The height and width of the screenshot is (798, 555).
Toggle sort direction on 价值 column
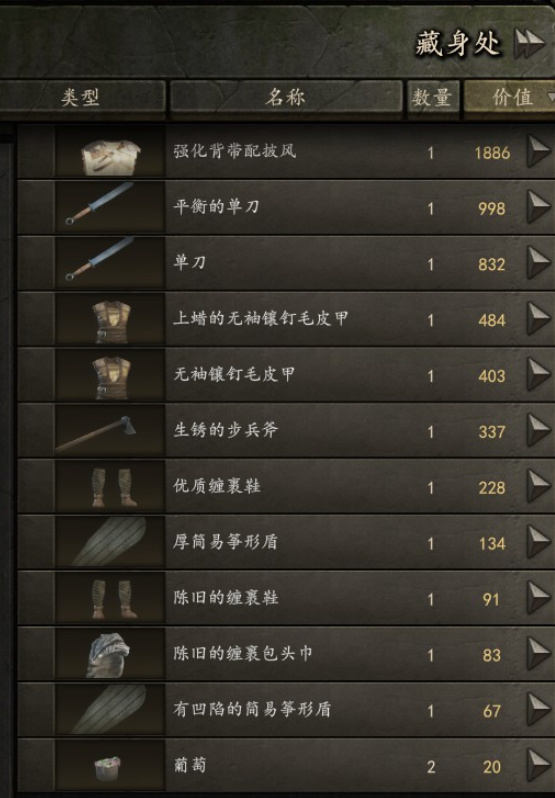(510, 97)
